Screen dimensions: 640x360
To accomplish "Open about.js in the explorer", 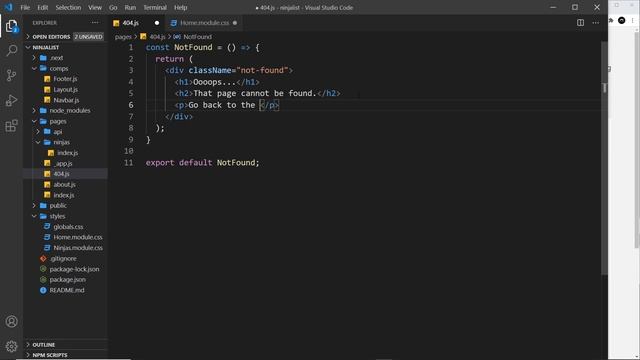I will pyautogui.click(x=65, y=184).
